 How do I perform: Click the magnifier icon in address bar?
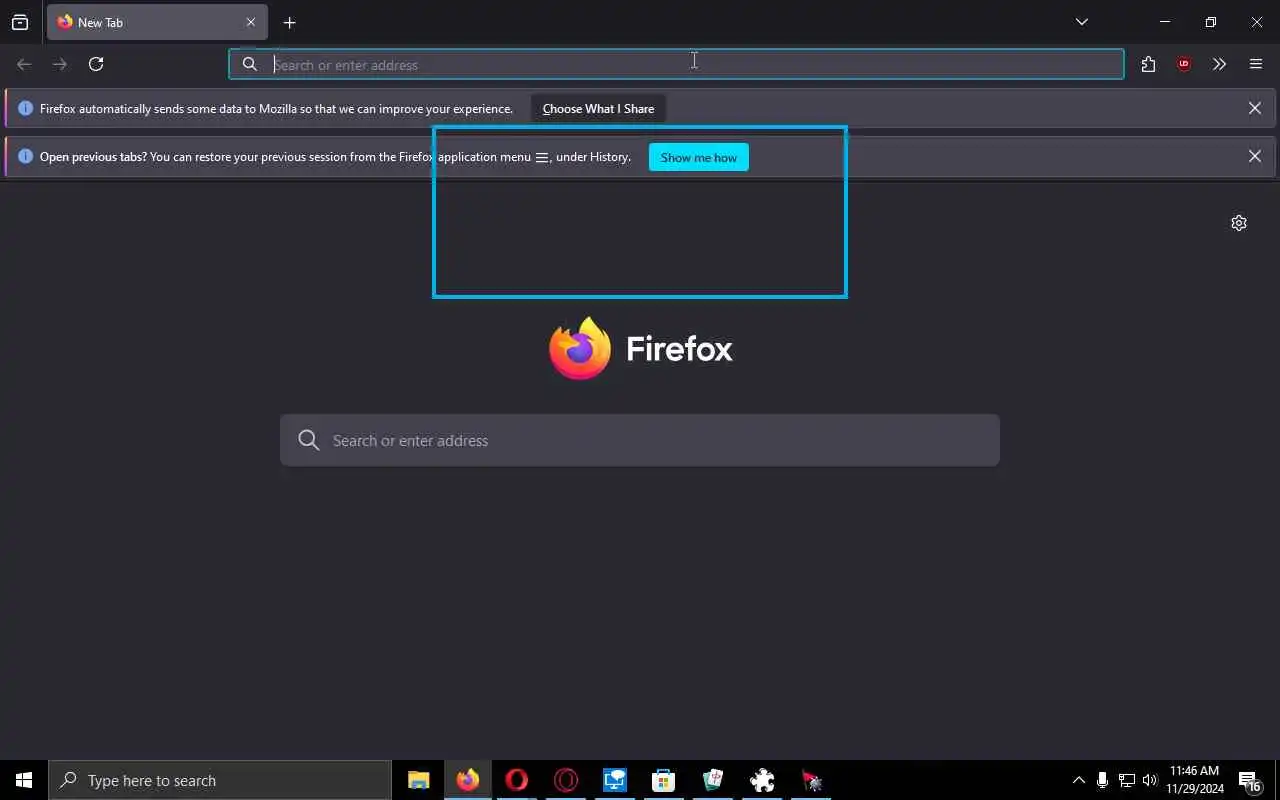point(250,64)
